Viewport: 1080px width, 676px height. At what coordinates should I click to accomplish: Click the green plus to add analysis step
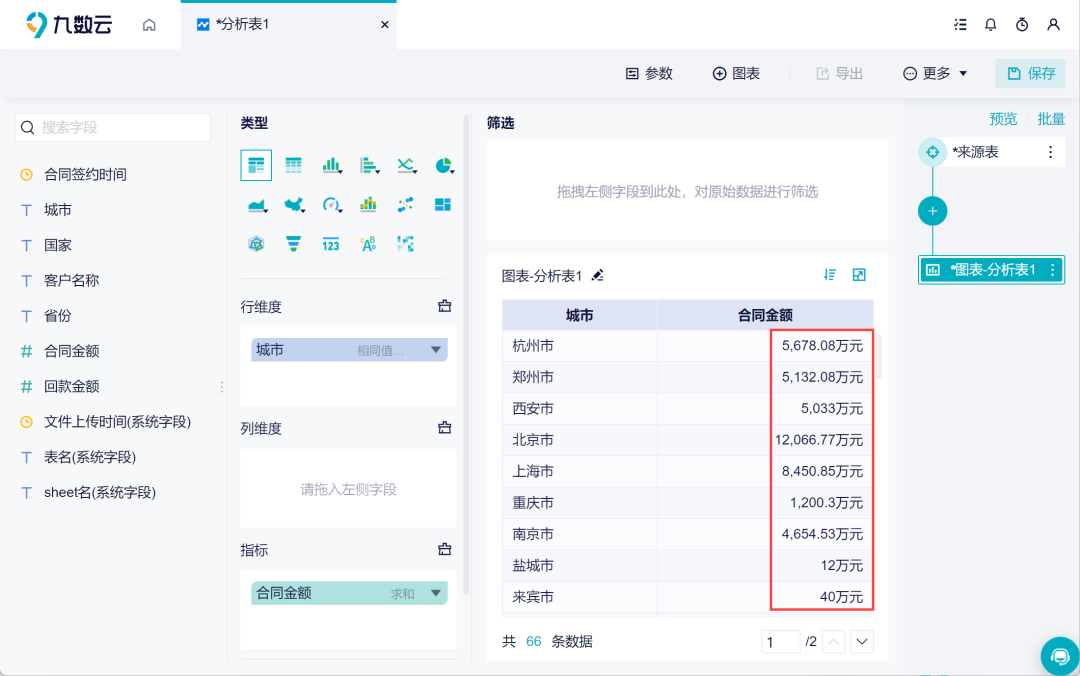932,211
